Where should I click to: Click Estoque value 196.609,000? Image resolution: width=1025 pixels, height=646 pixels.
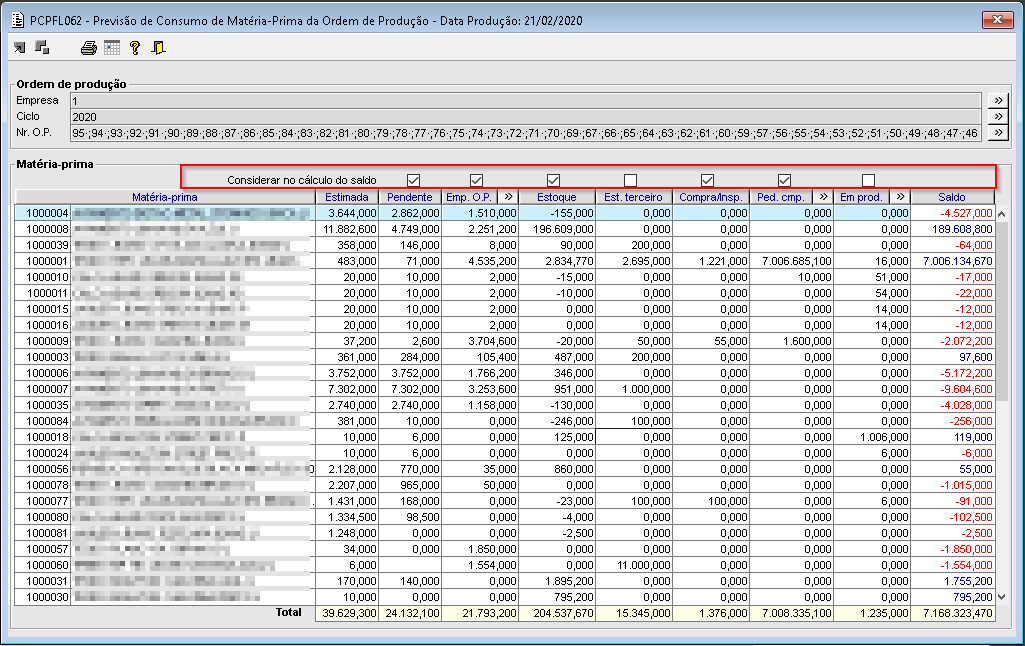point(563,229)
